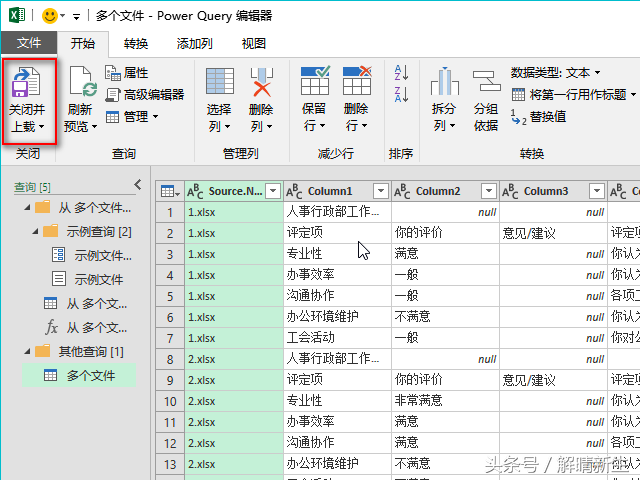
Task: Sort ascending with the A-Z icon
Action: (x=401, y=73)
